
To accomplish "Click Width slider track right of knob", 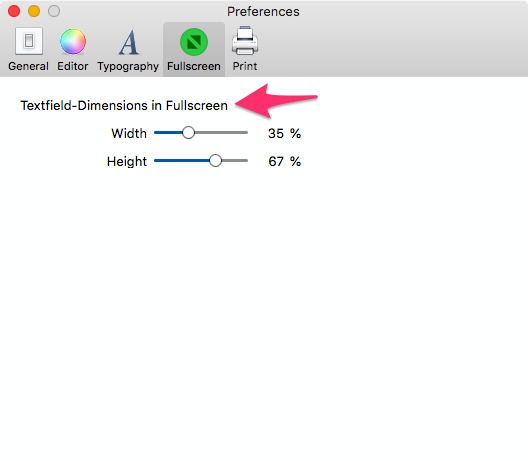I will pyautogui.click(x=221, y=133).
